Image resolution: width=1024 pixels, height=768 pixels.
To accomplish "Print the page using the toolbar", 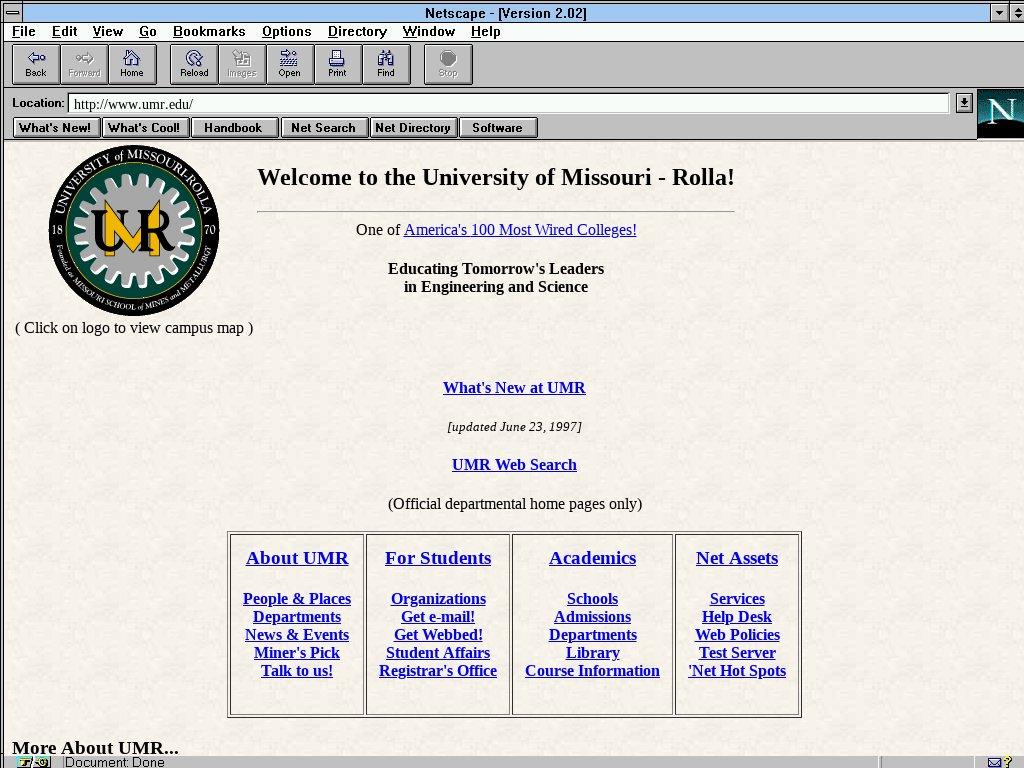I will [x=337, y=64].
